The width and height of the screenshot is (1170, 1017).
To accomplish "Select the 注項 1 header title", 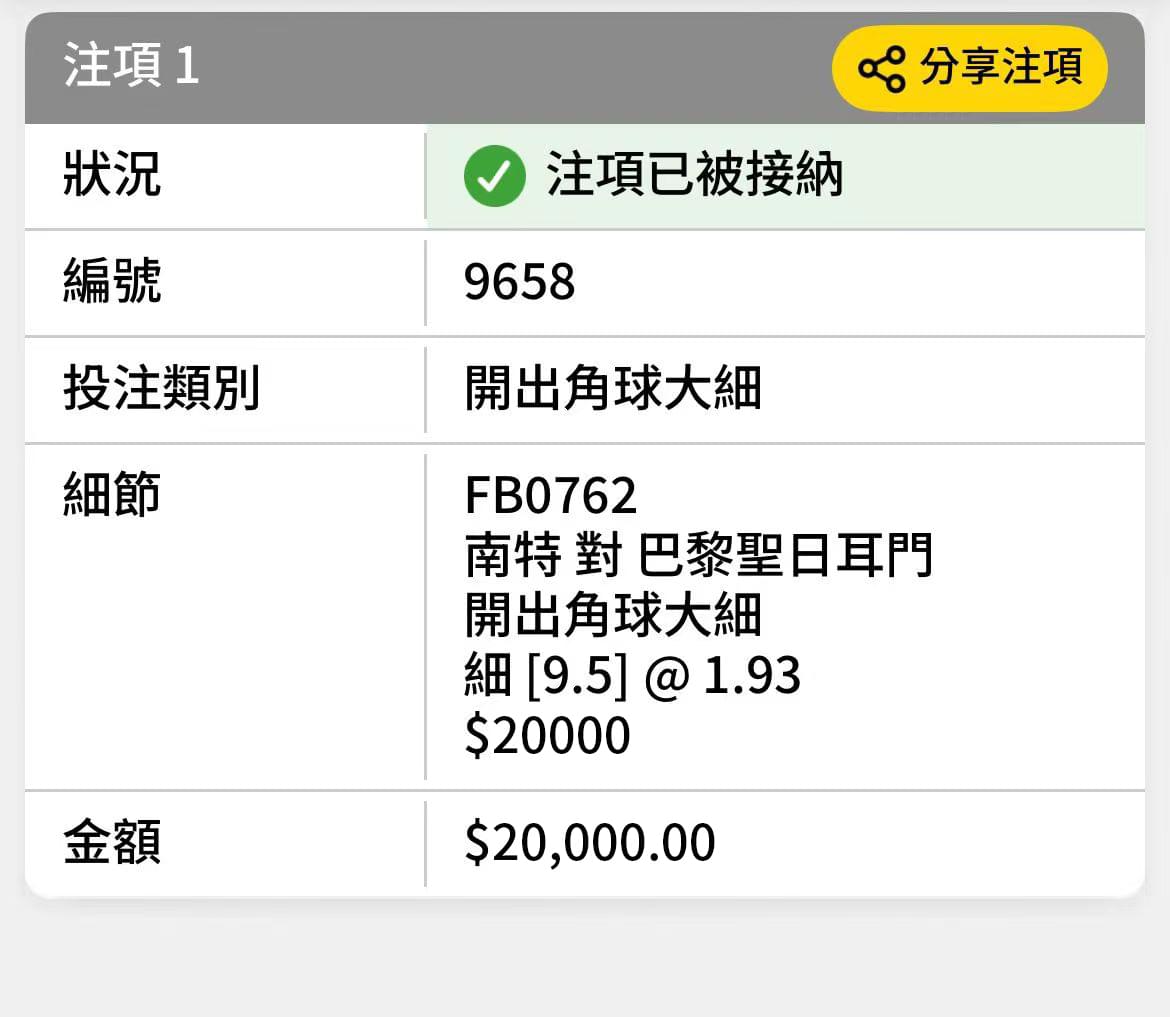I will (x=131, y=65).
